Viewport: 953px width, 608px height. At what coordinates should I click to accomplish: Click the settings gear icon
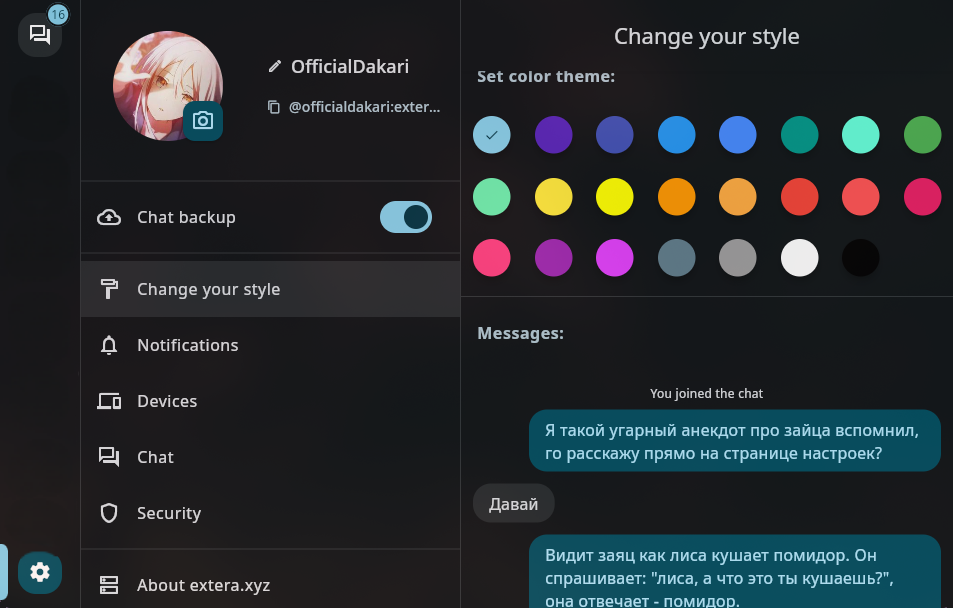point(40,572)
